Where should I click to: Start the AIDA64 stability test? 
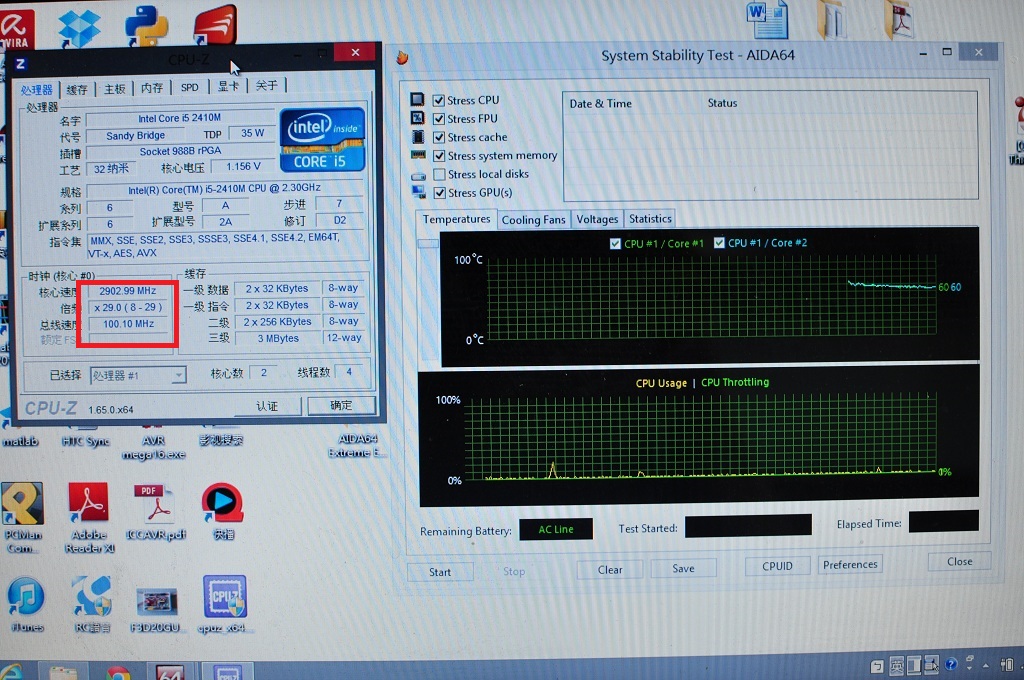click(440, 572)
